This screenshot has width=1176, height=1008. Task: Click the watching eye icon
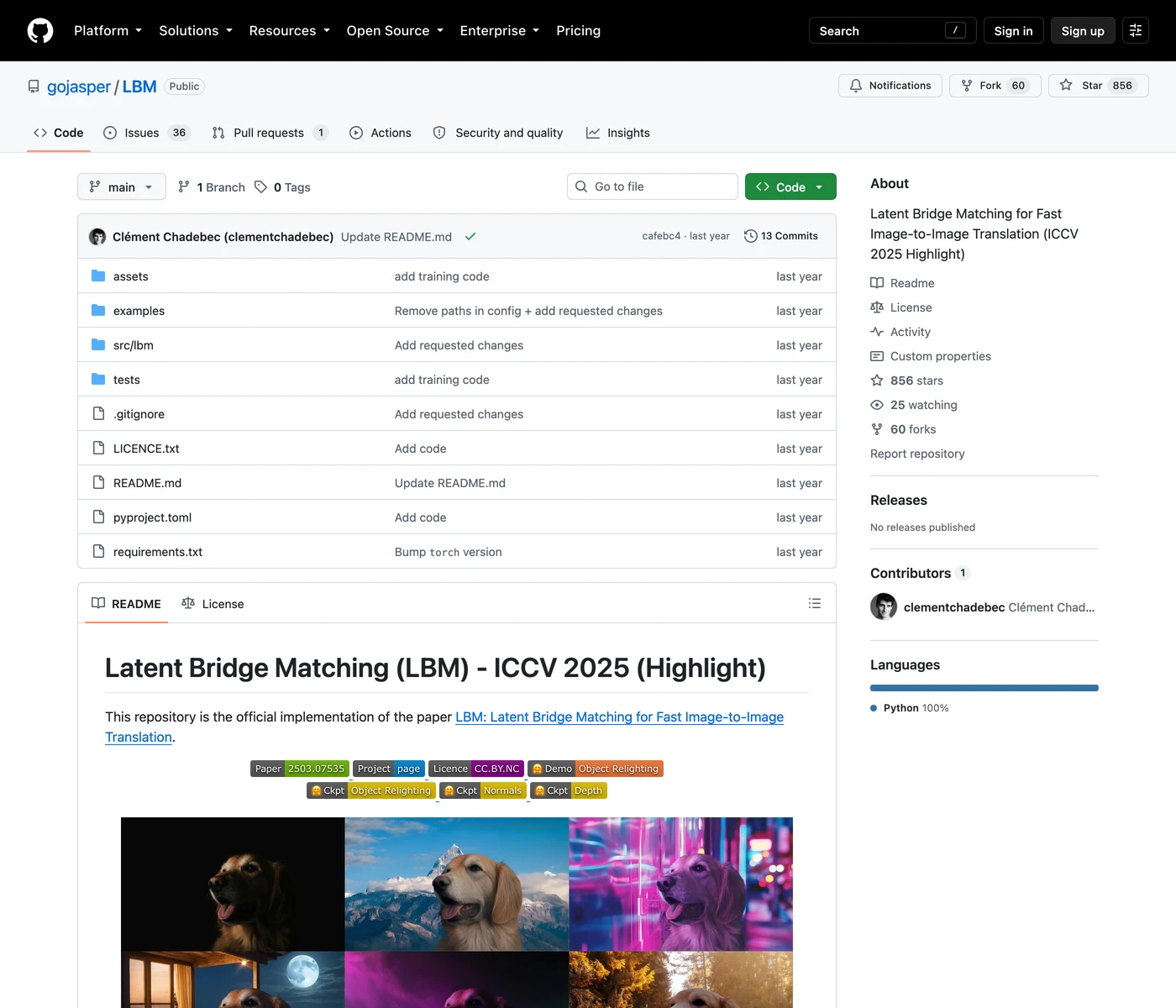(877, 405)
